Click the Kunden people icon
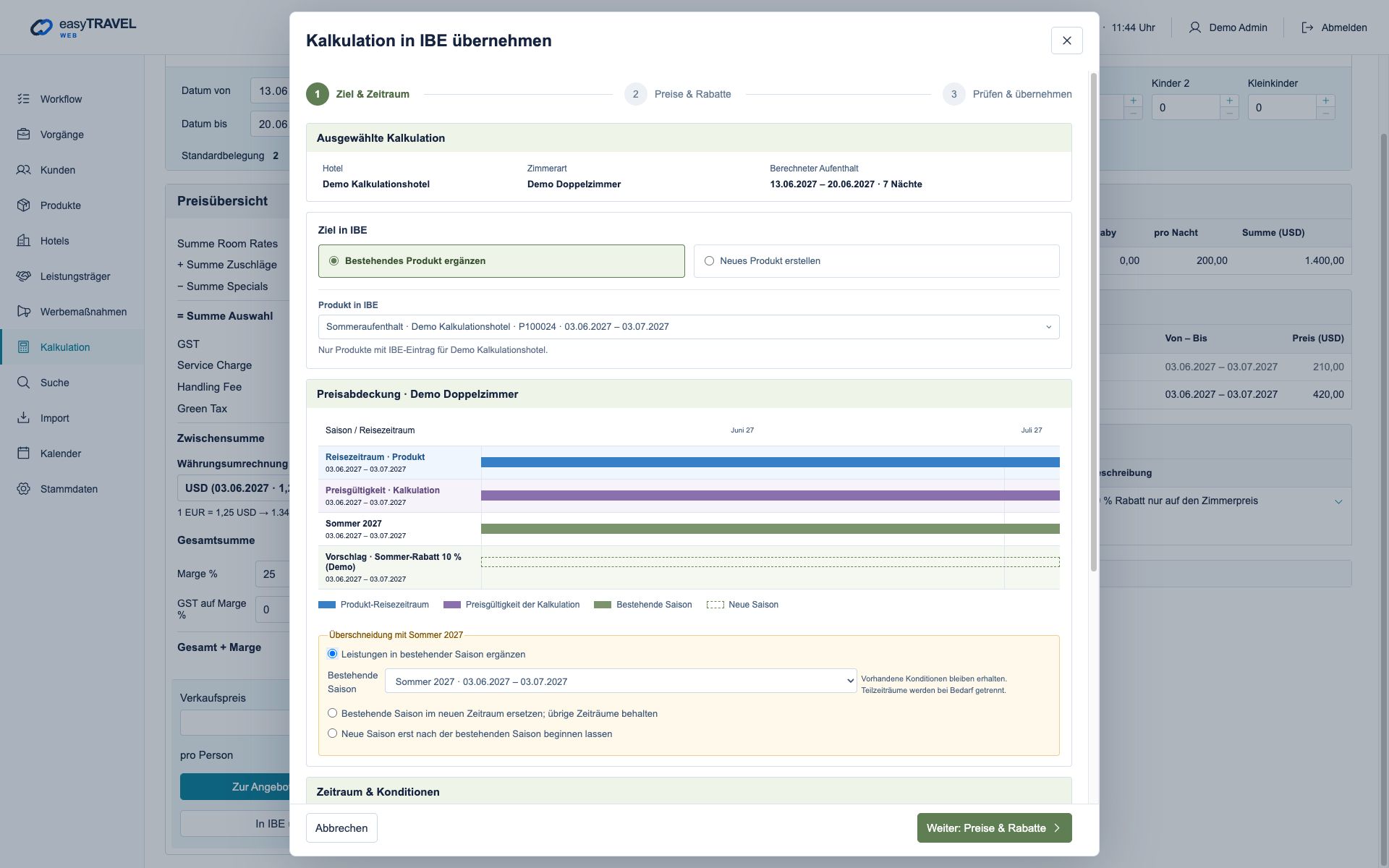Viewport: 1389px width, 868px height. [23, 170]
